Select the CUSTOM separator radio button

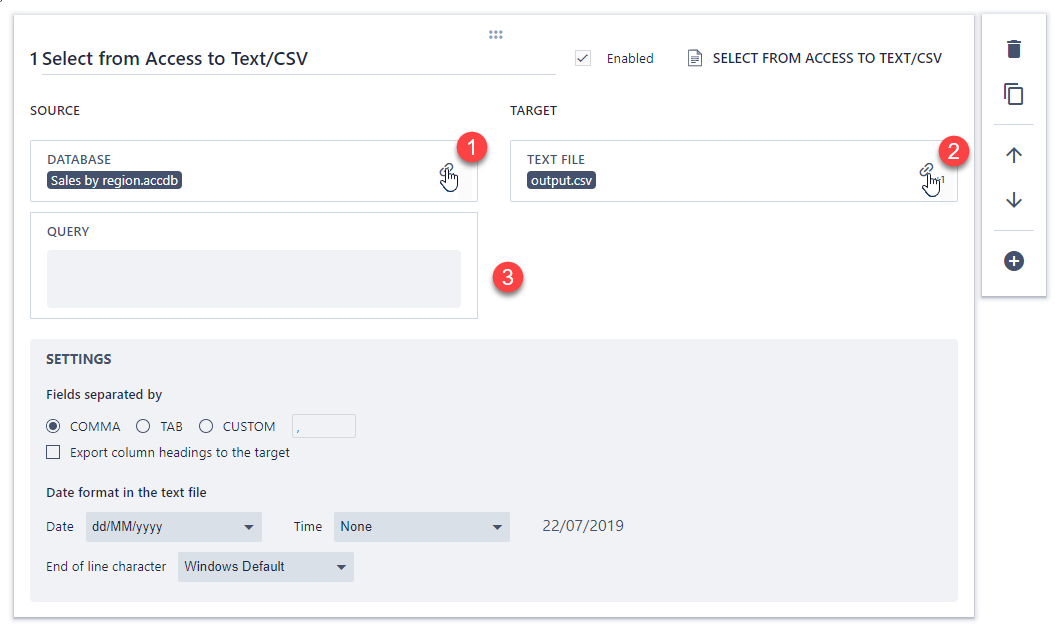tap(206, 426)
